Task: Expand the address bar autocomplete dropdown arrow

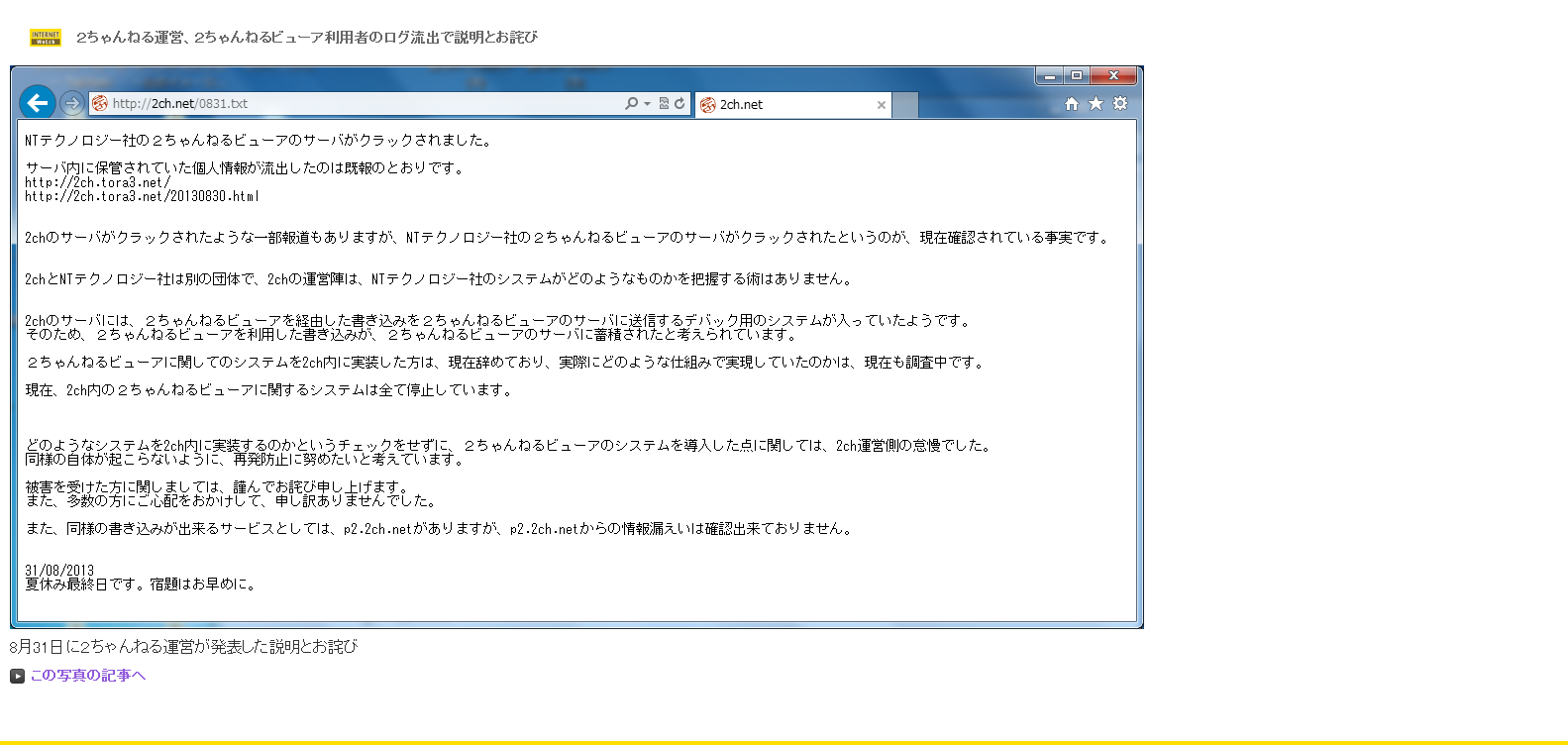Action: pos(647,103)
